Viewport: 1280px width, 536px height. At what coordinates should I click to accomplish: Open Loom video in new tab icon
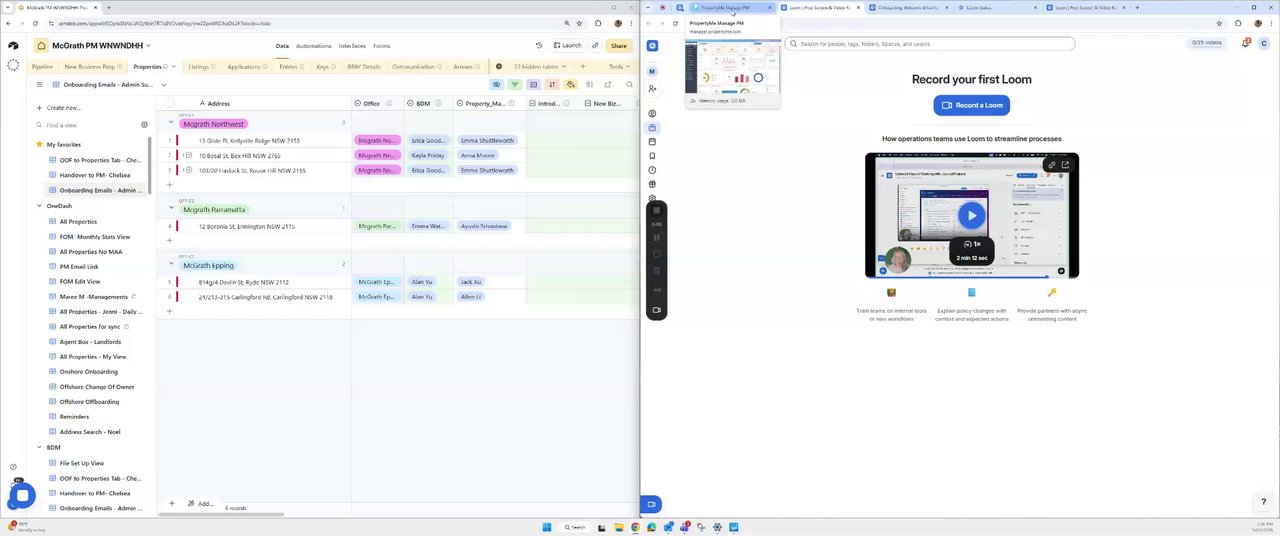click(x=1066, y=164)
